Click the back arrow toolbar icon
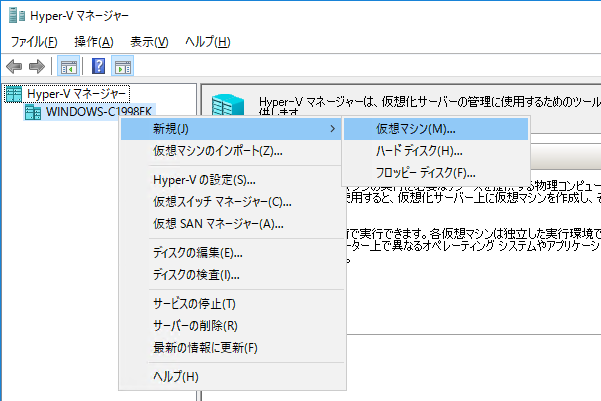 pyautogui.click(x=14, y=67)
